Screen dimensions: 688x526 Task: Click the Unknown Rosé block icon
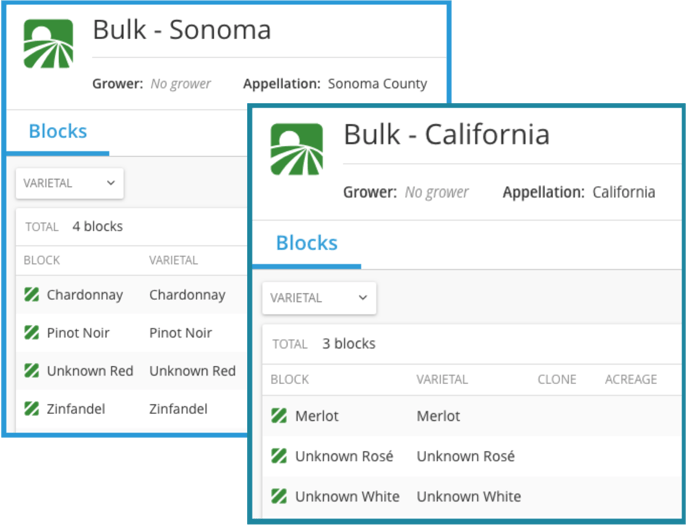pyautogui.click(x=280, y=456)
